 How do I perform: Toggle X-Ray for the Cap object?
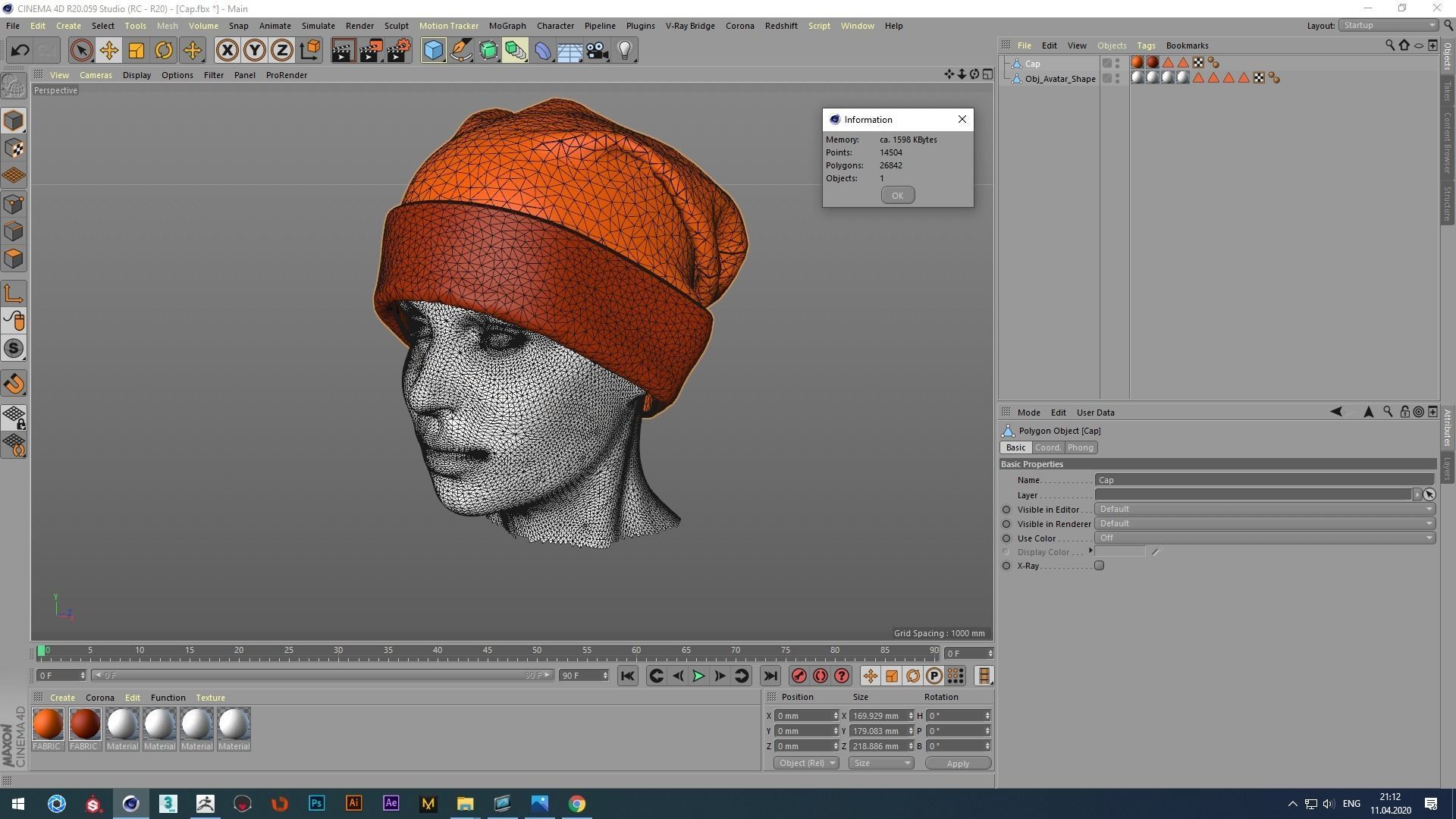pyautogui.click(x=1099, y=566)
